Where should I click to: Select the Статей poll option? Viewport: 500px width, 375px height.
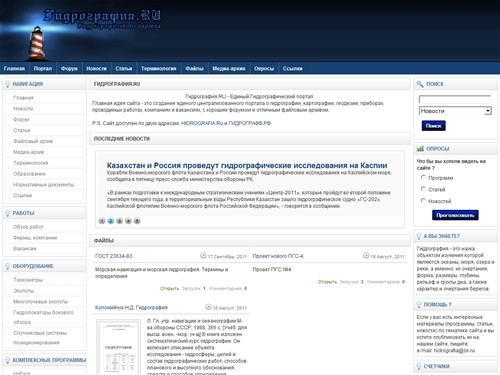click(423, 189)
